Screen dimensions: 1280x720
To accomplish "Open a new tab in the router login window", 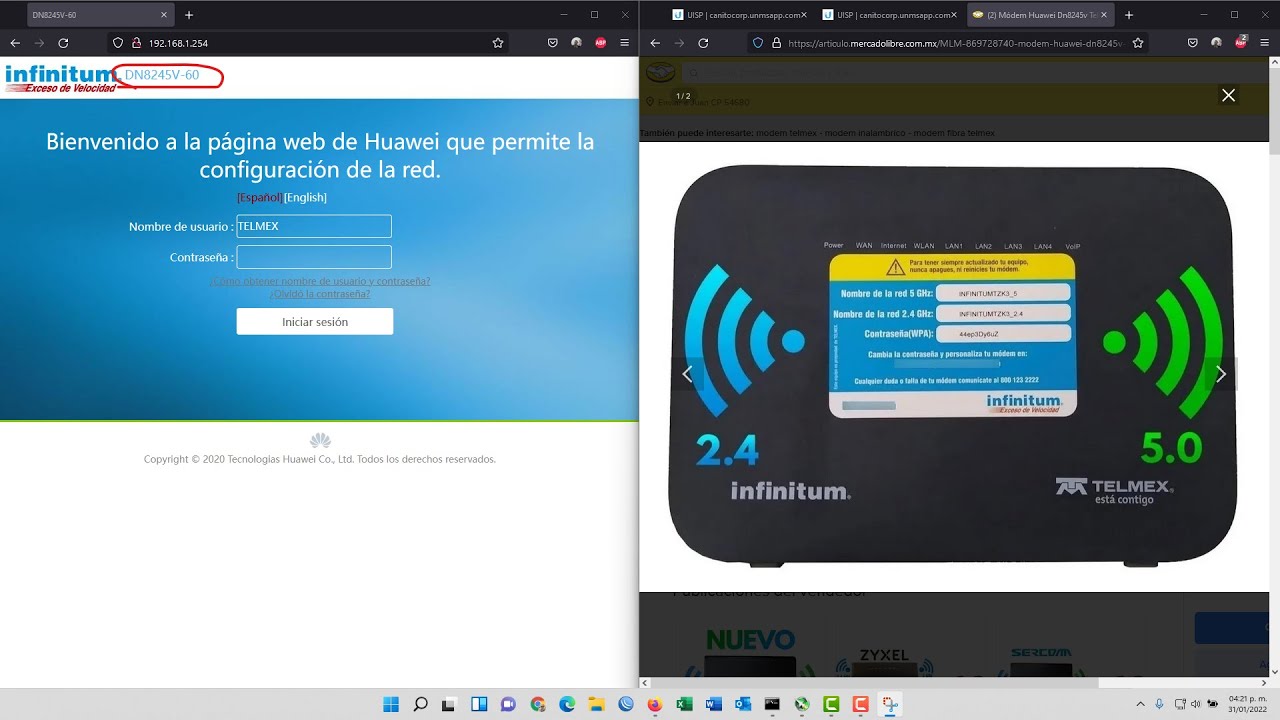I will 189,15.
